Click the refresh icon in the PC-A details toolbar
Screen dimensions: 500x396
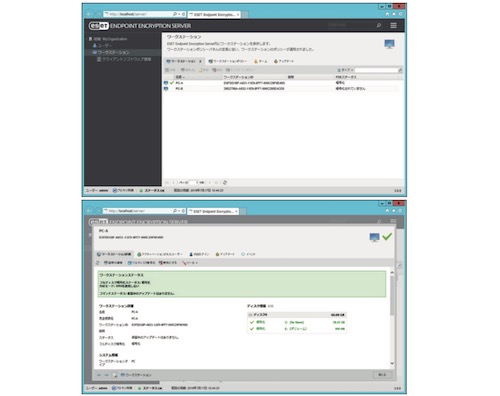click(98, 263)
